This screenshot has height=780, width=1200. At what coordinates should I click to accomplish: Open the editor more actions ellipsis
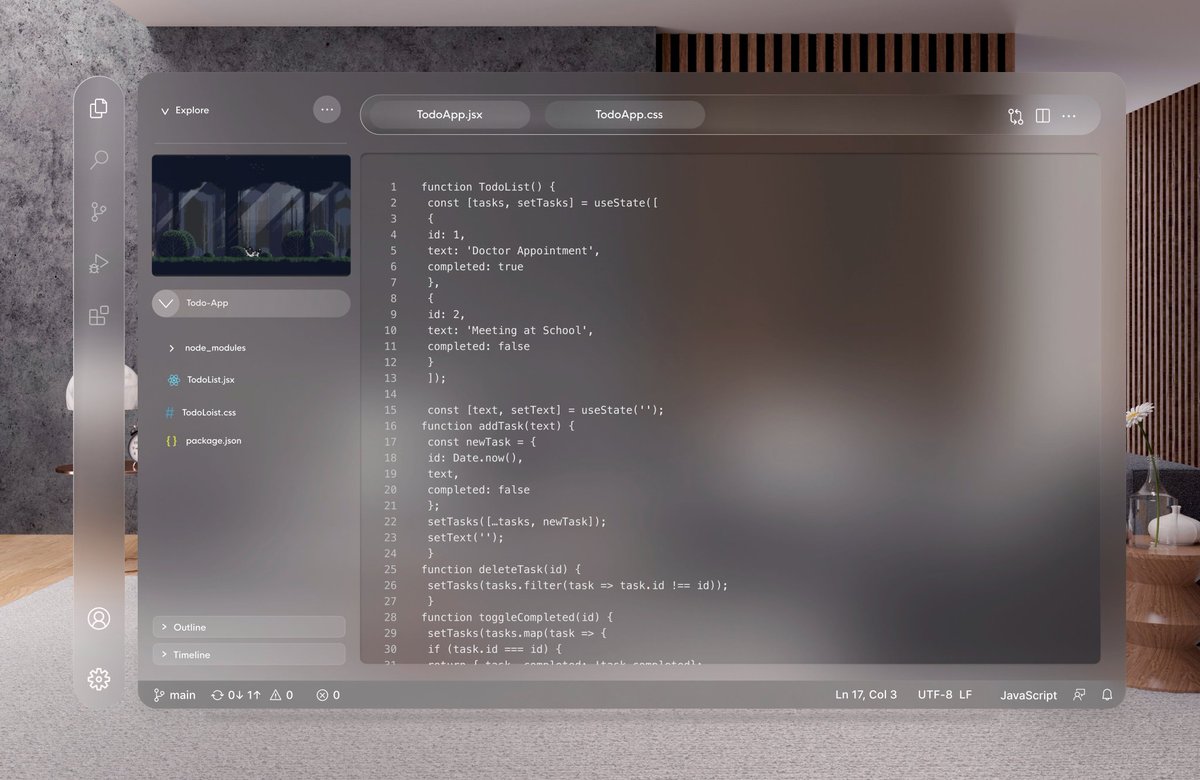click(x=1069, y=116)
